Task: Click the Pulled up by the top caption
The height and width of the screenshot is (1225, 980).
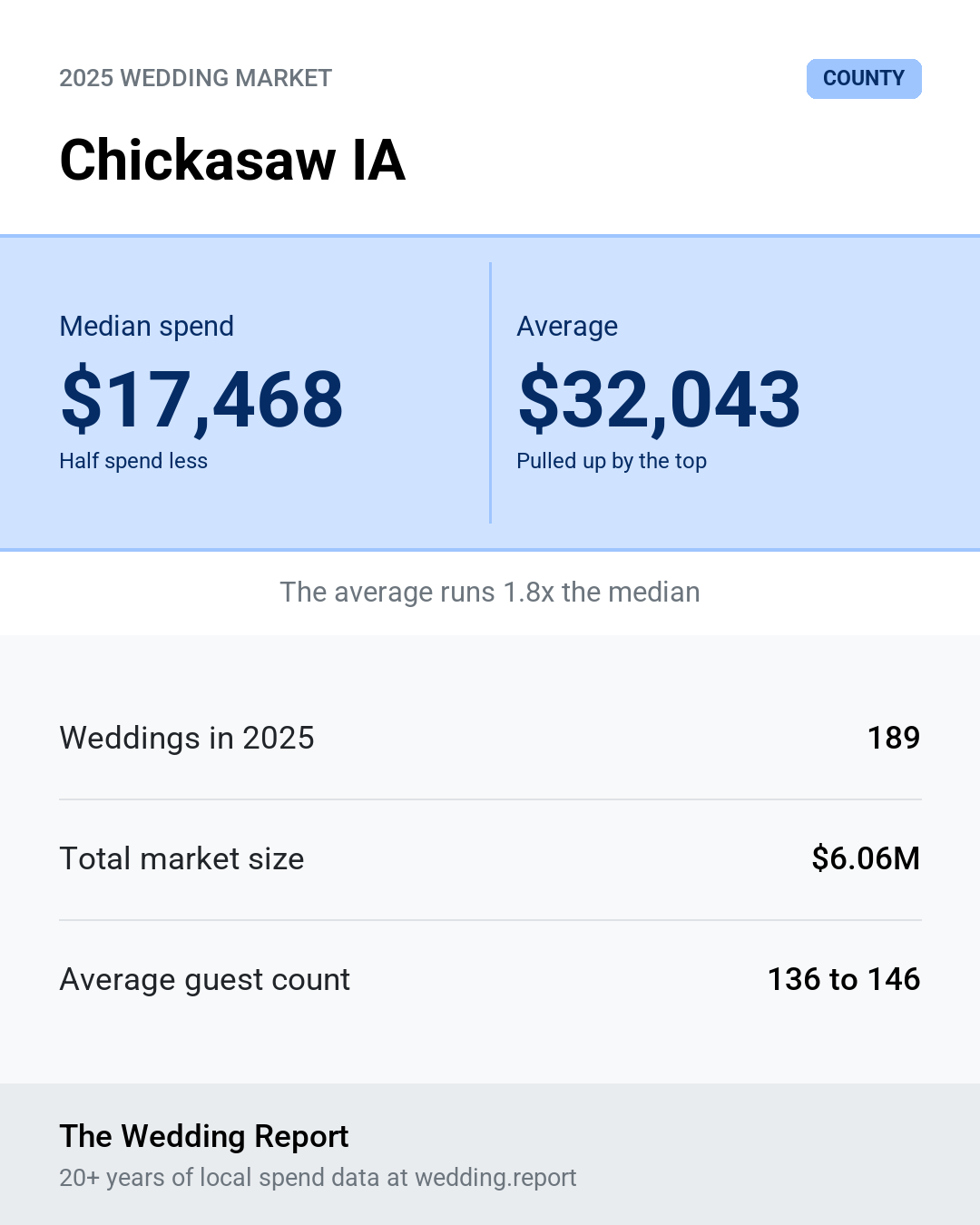Action: pos(612,461)
